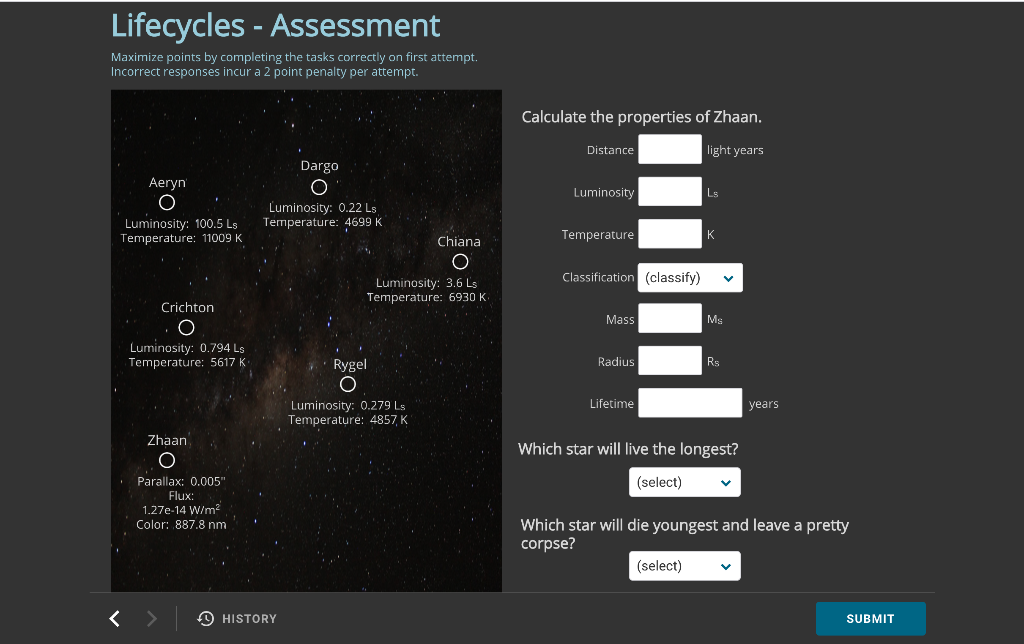Click the Distance input field
Viewport: 1024px width, 644px height.
click(670, 150)
